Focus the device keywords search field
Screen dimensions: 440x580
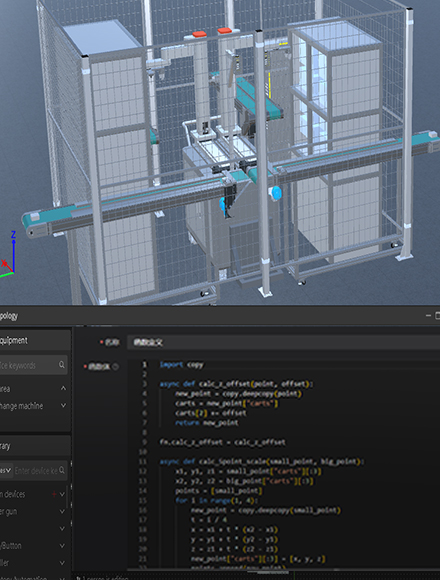[x=33, y=365]
